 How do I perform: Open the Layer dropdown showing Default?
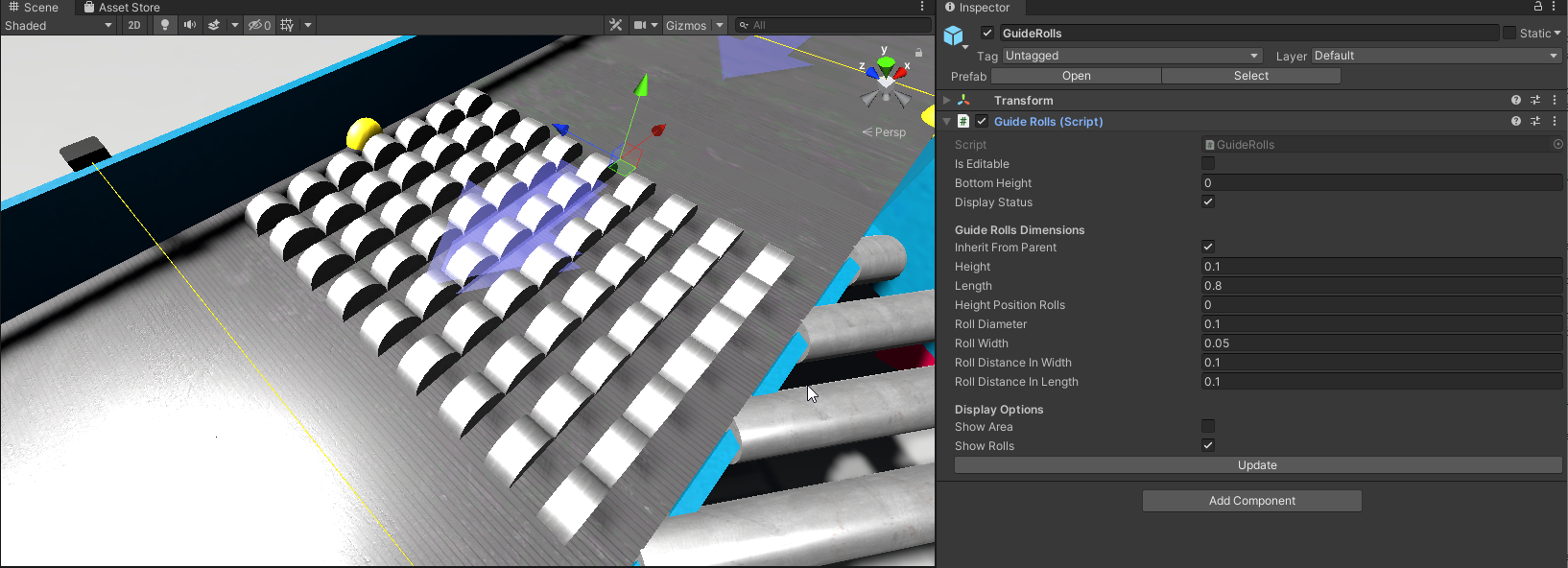[x=1436, y=56]
